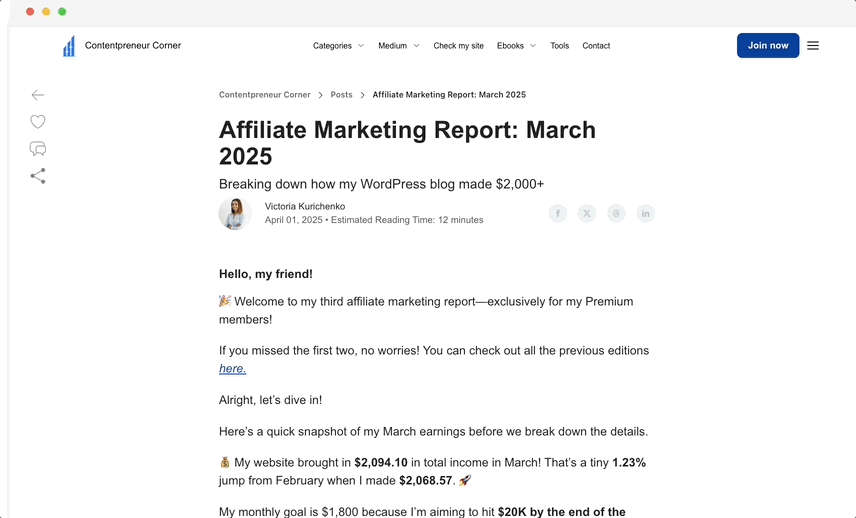The width and height of the screenshot is (856, 518).
Task: Go to Posts in the breadcrumb
Action: 341,94
